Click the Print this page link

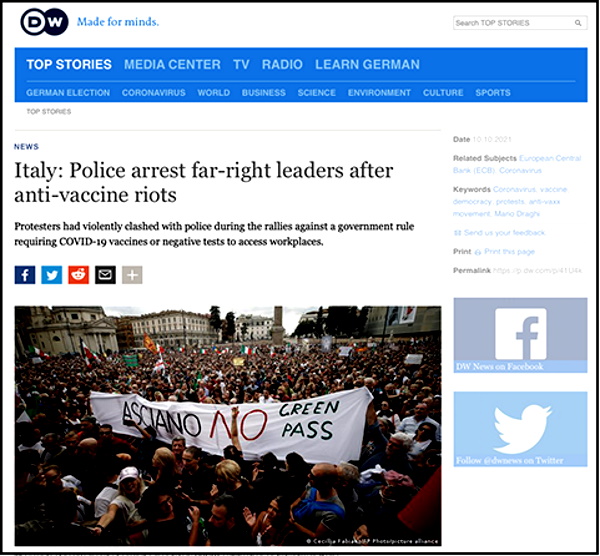(509, 251)
